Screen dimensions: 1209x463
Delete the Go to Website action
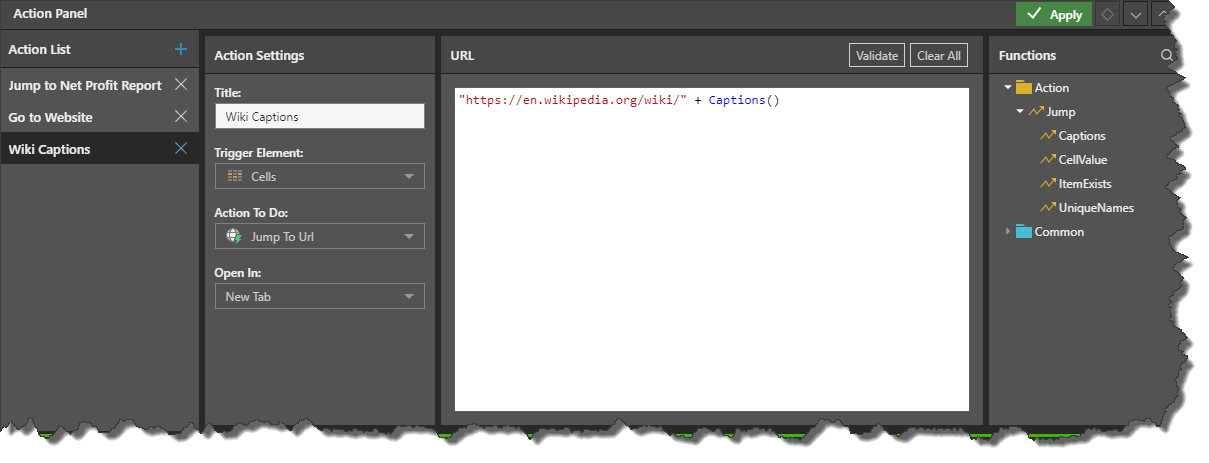click(181, 117)
